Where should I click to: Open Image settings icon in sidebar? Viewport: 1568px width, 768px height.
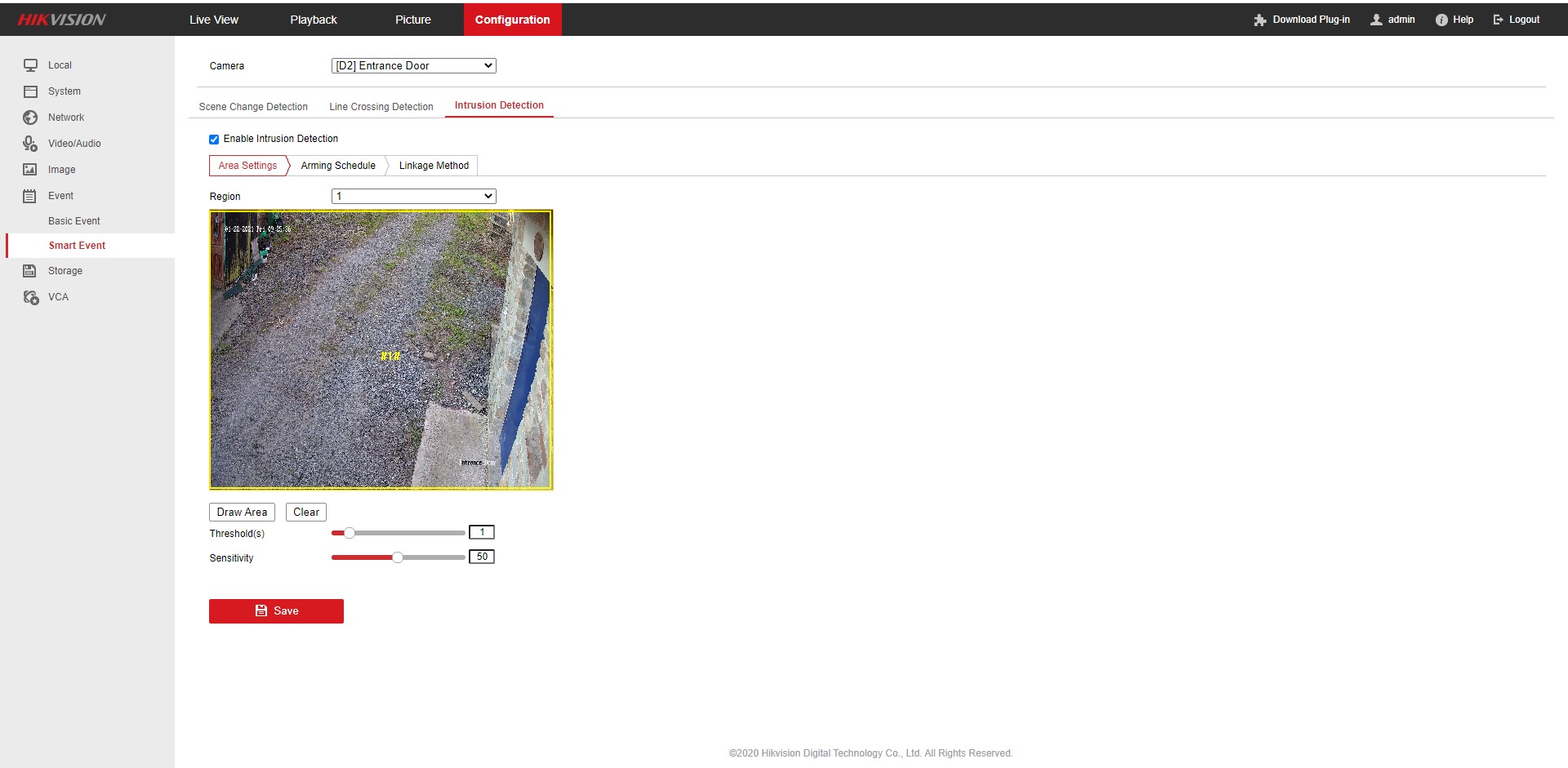click(x=30, y=170)
